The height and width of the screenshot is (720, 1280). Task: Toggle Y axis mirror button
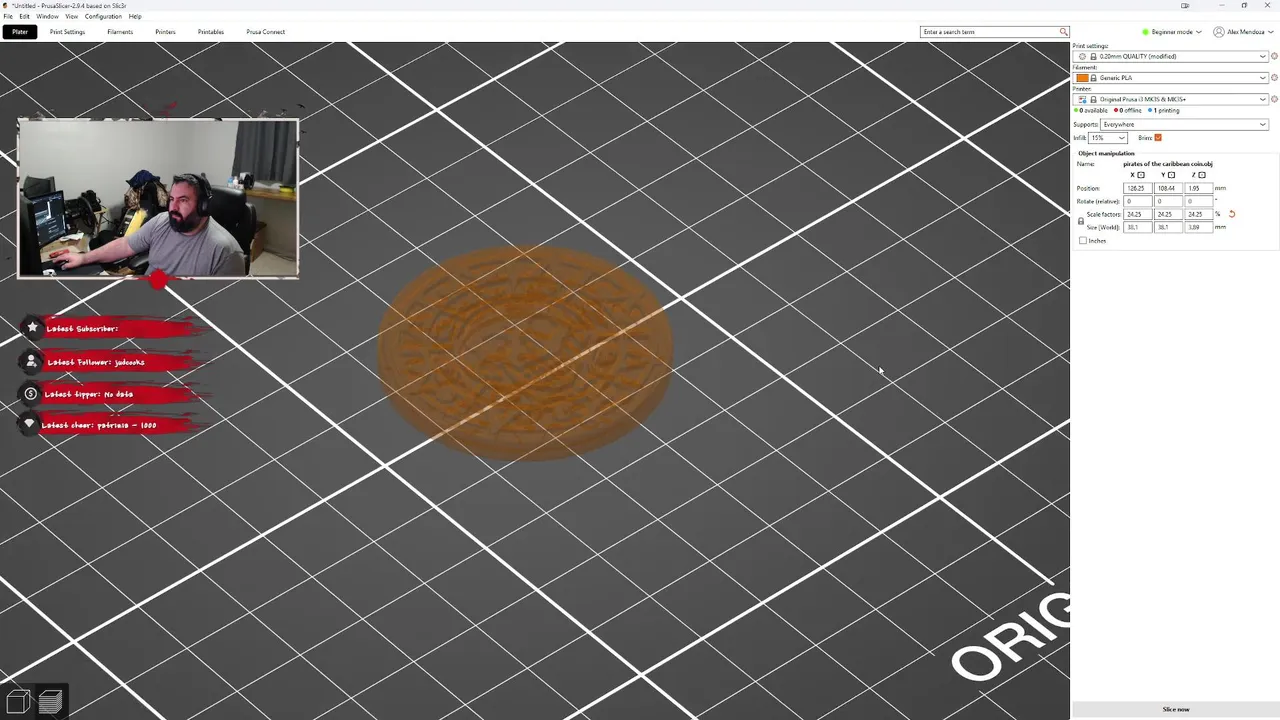(1171, 175)
